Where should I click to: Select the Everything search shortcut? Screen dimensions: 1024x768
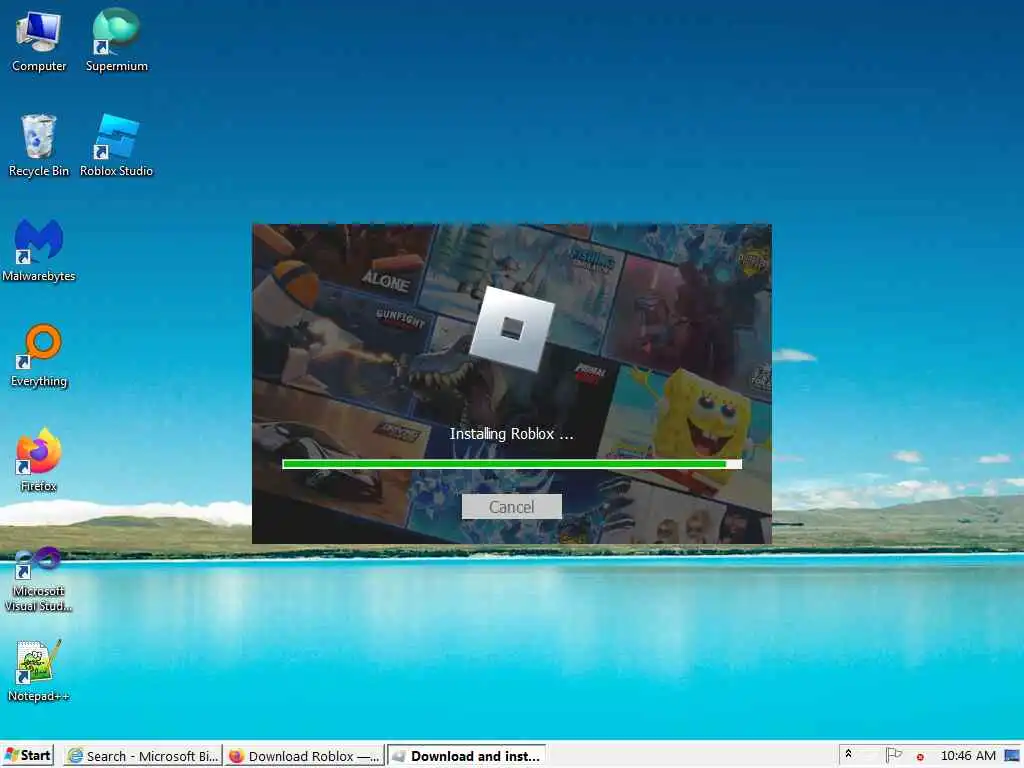(39, 356)
